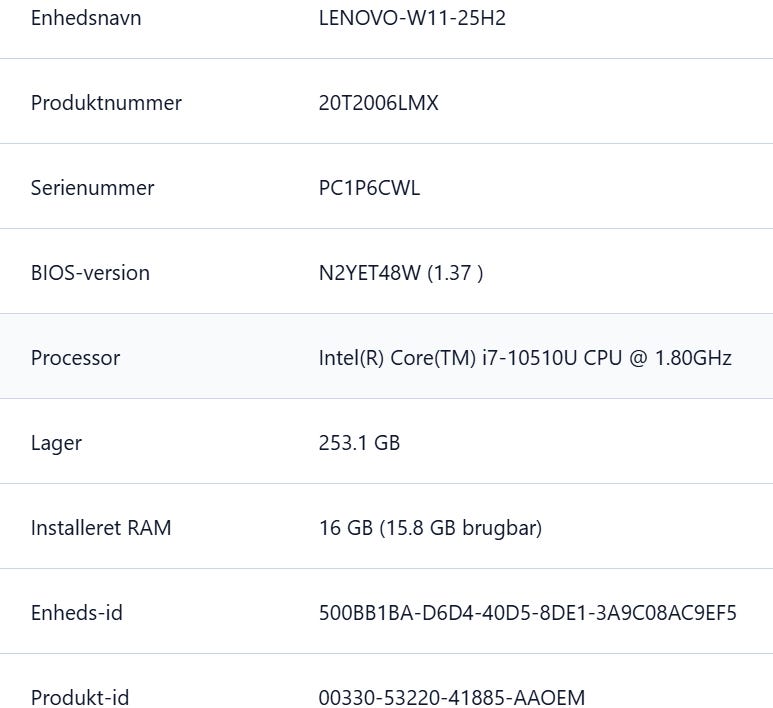
Task: Click the Enheds-id label
Action: [x=77, y=613]
